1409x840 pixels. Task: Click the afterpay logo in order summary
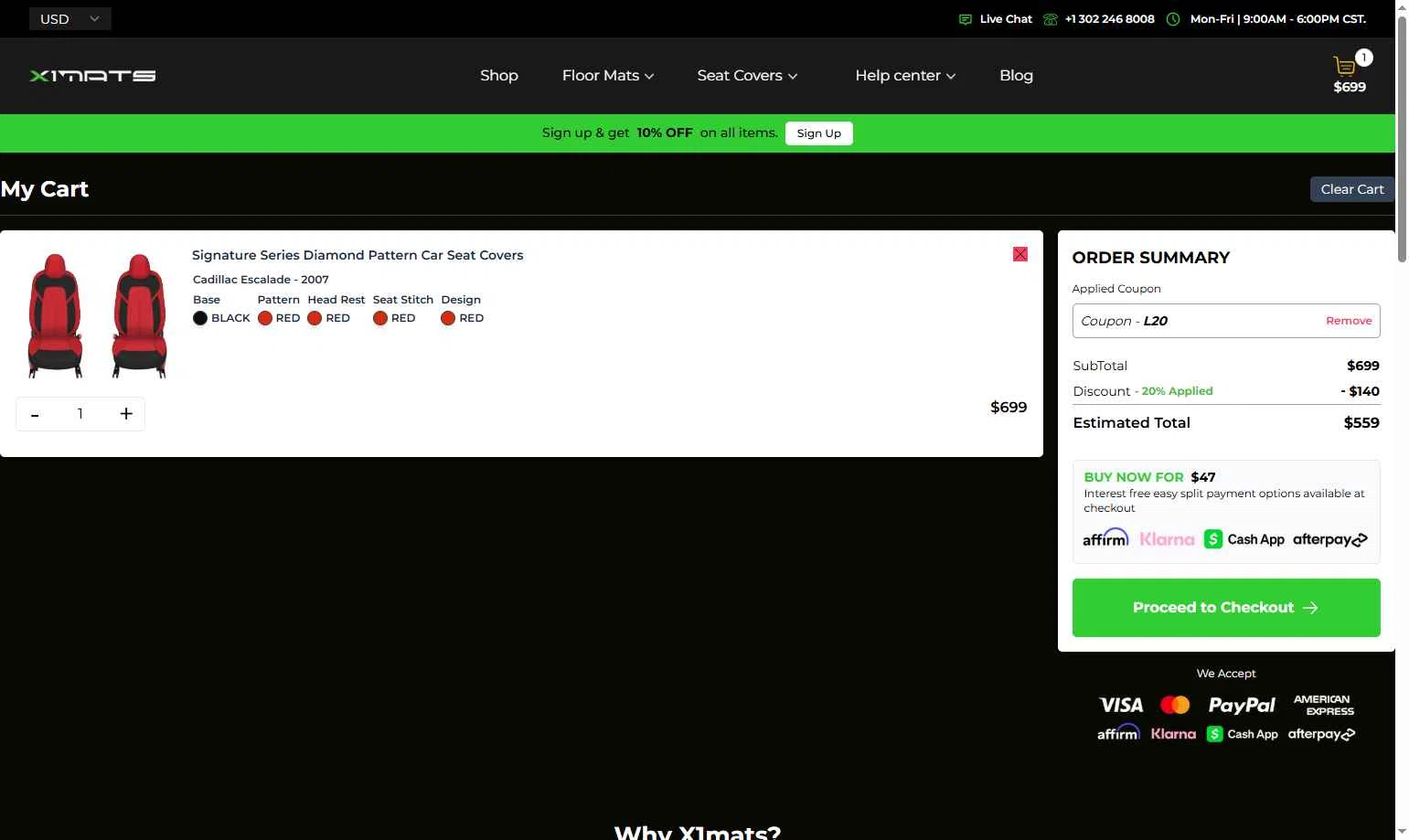(x=1330, y=539)
